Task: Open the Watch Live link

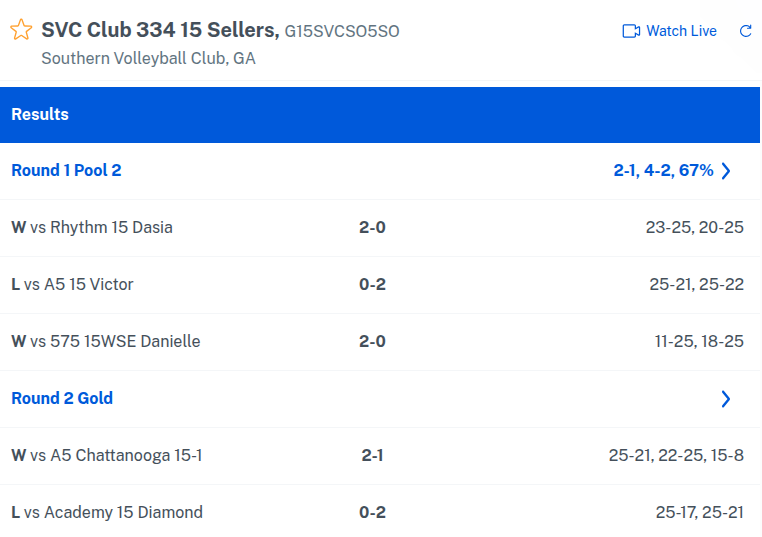Action: [681, 31]
